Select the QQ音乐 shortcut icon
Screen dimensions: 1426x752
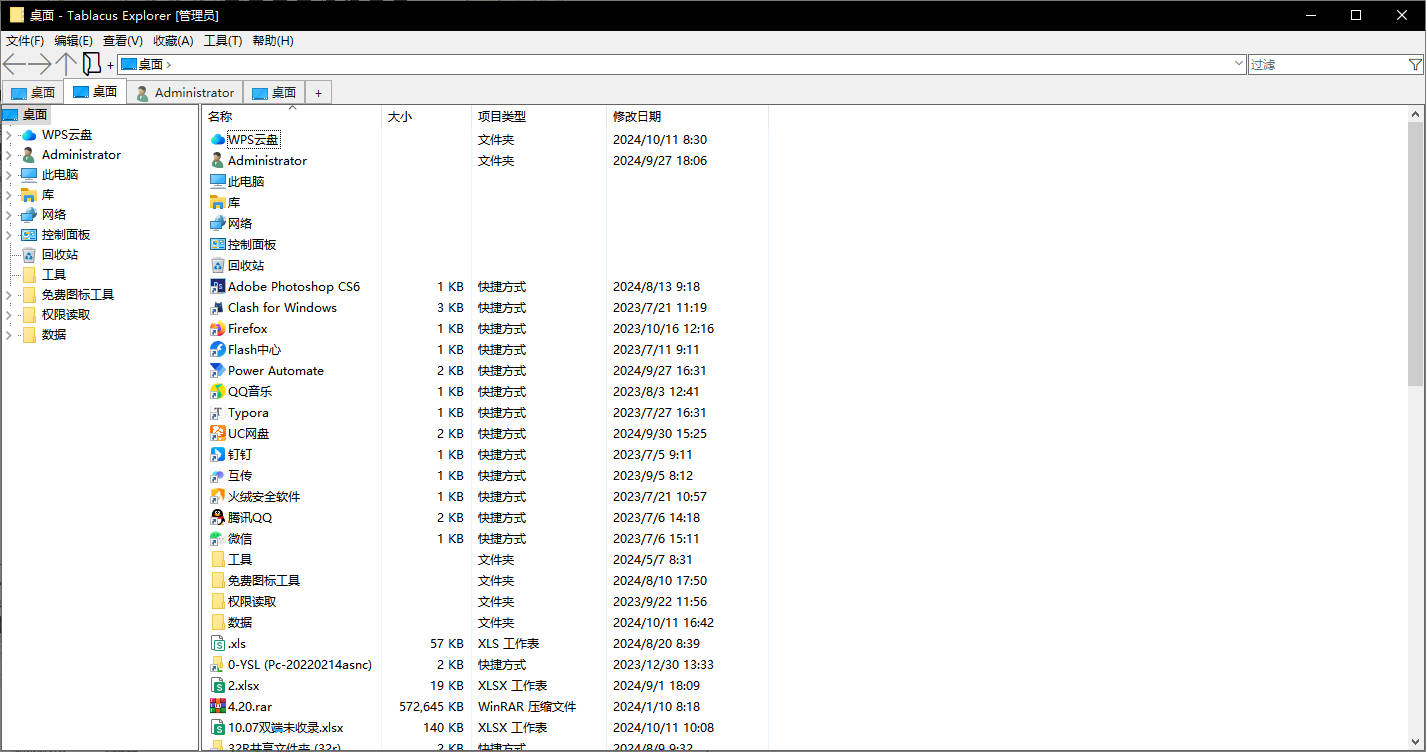coord(218,392)
